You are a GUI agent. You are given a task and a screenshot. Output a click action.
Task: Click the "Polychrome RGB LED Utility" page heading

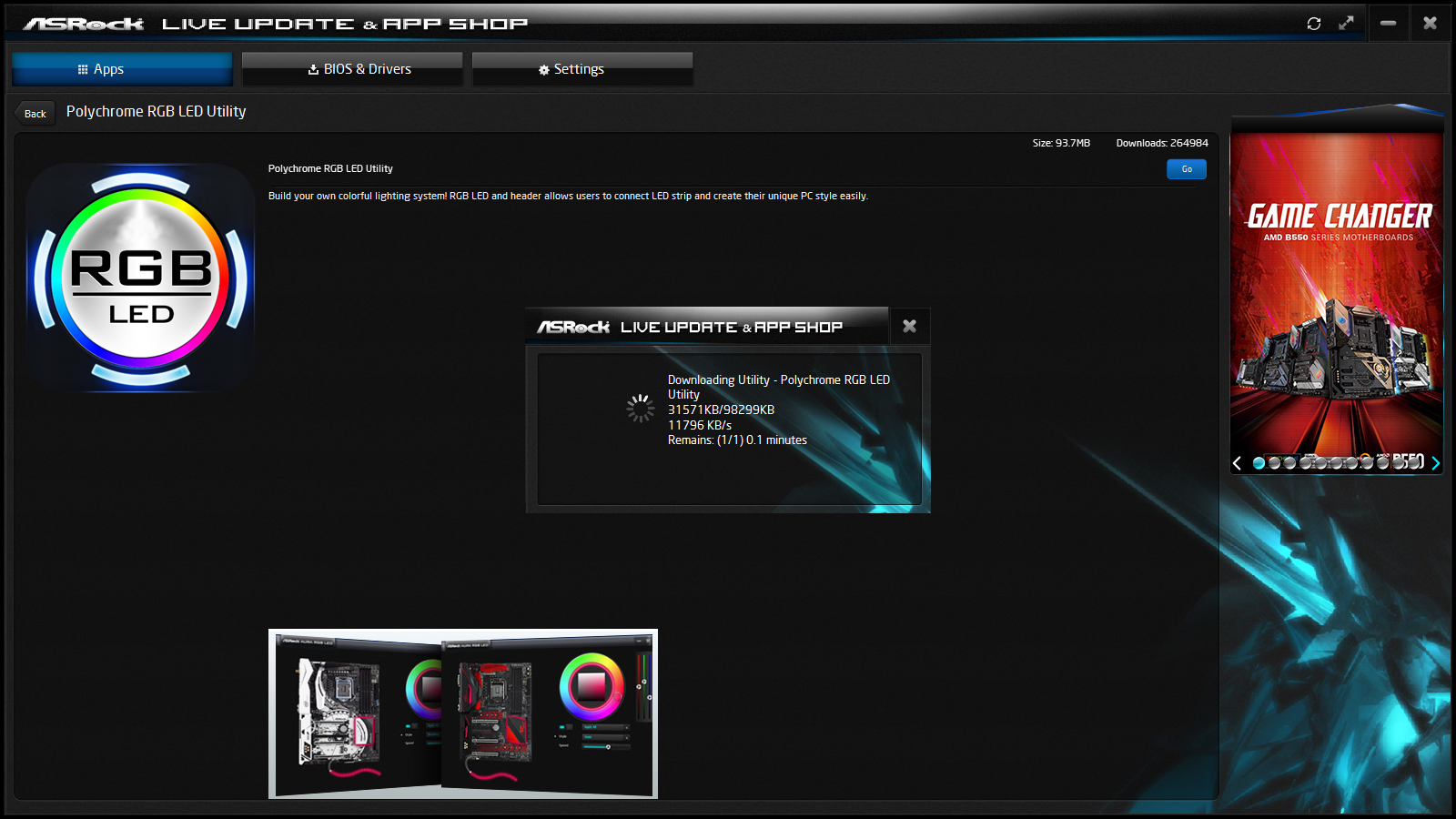[156, 111]
